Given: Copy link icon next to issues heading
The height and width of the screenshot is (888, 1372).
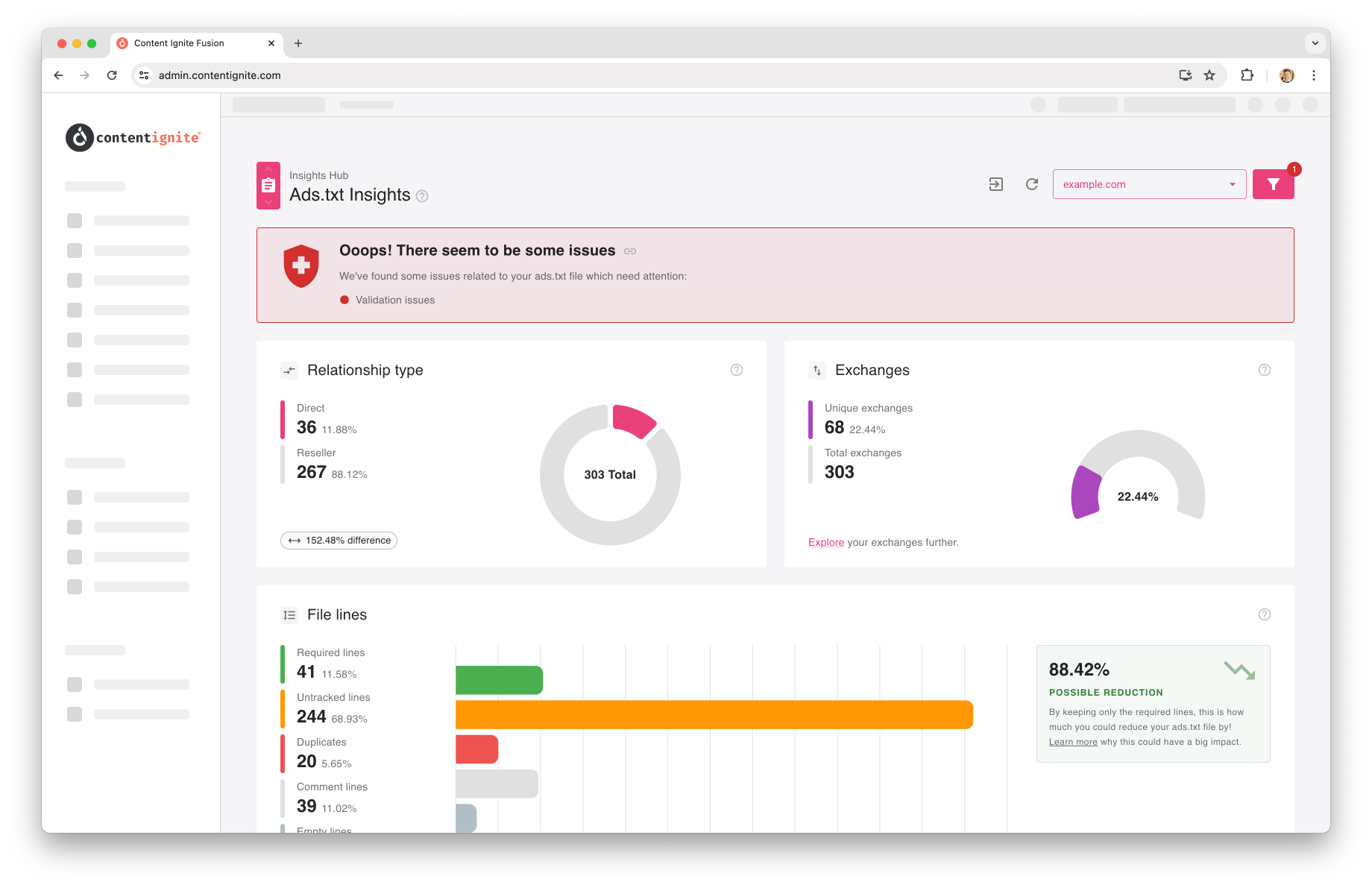Looking at the screenshot, I should (x=630, y=251).
